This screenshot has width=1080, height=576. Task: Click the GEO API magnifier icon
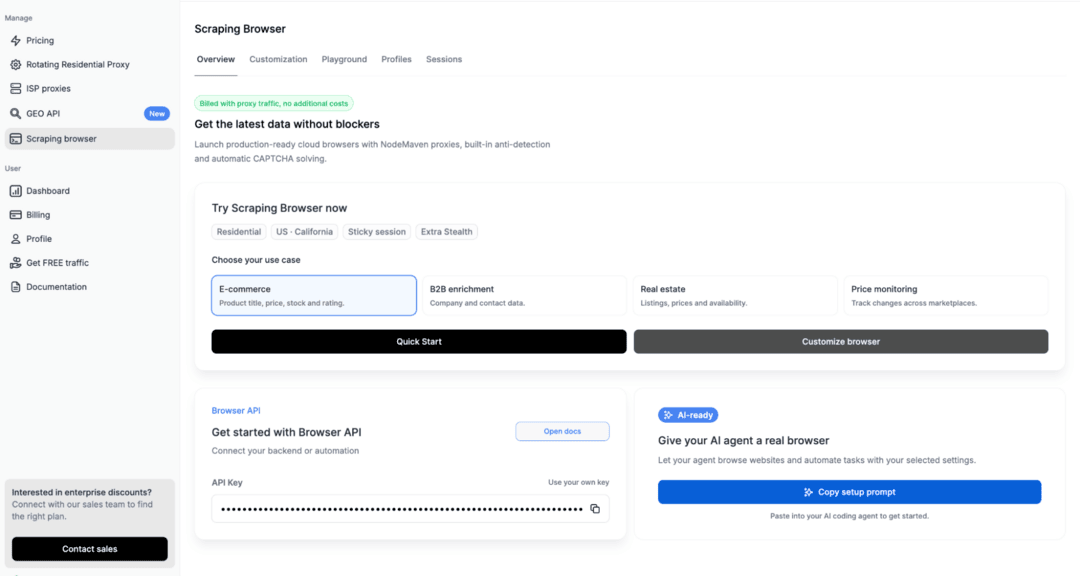click(x=15, y=114)
